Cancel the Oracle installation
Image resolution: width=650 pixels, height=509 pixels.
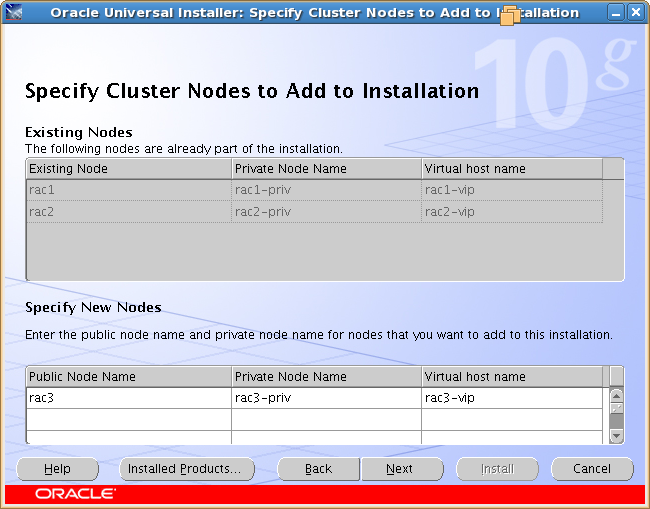click(592, 469)
